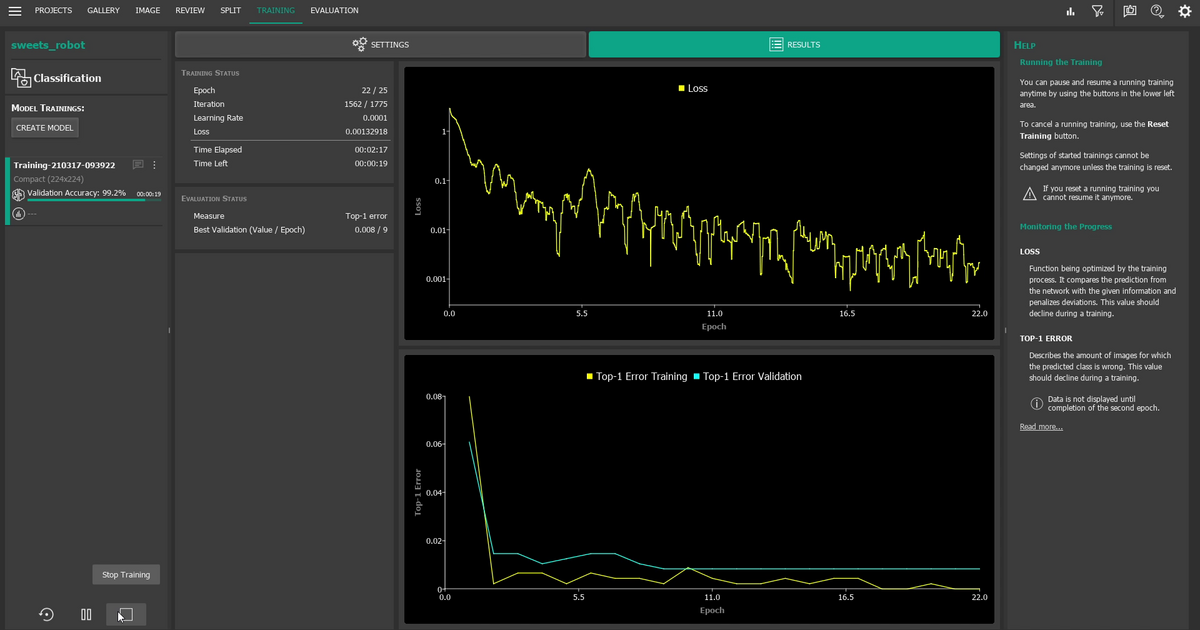1200x630 pixels.
Task: Click the feedback thumbs-up icon
Action: (x=1130, y=11)
